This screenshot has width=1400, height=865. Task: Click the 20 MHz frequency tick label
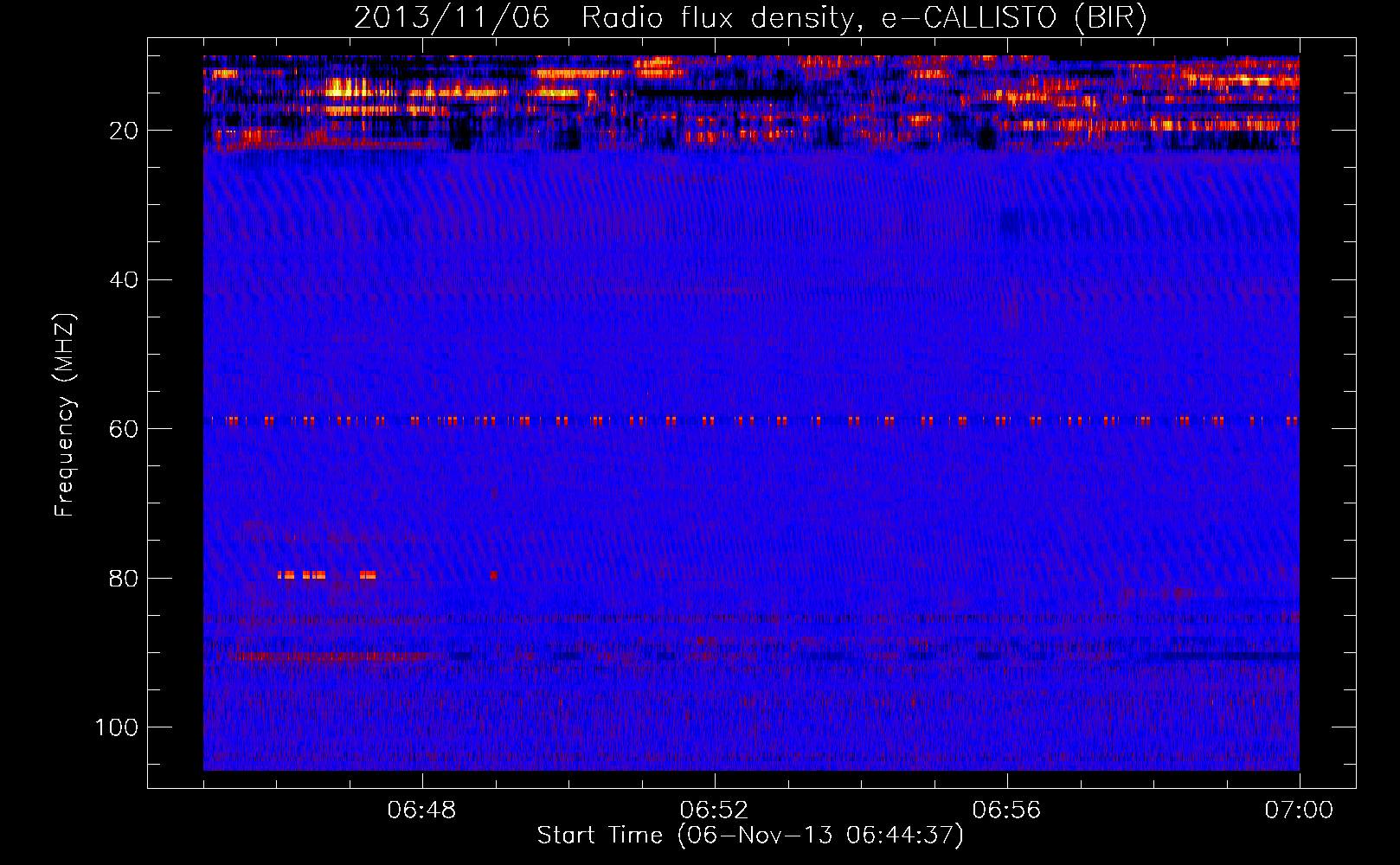click(x=125, y=131)
